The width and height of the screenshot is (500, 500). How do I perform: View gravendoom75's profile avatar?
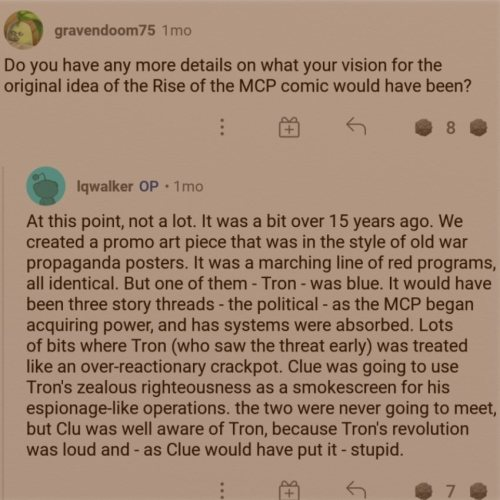(23, 30)
